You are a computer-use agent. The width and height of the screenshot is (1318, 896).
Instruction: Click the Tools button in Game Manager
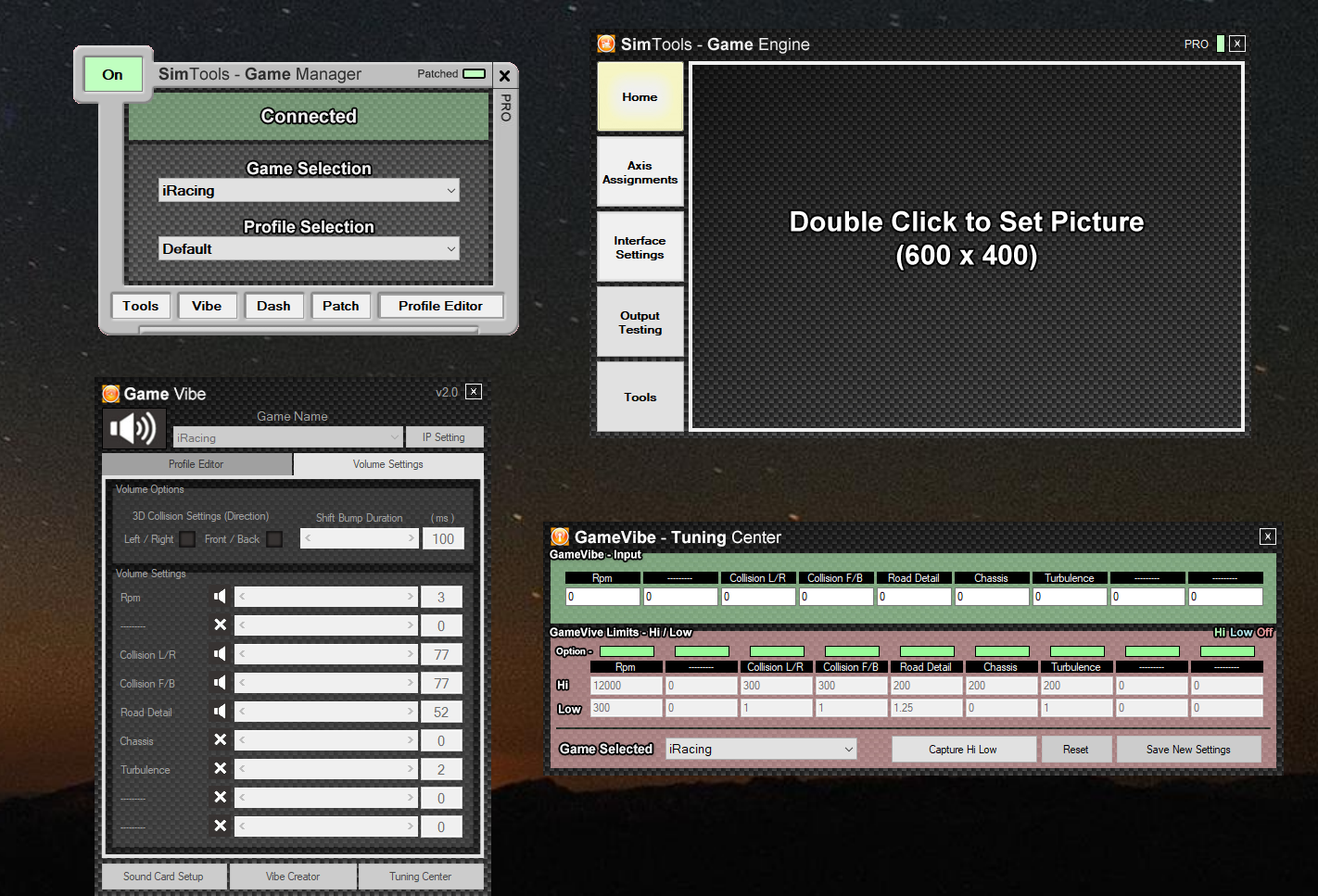(x=141, y=306)
